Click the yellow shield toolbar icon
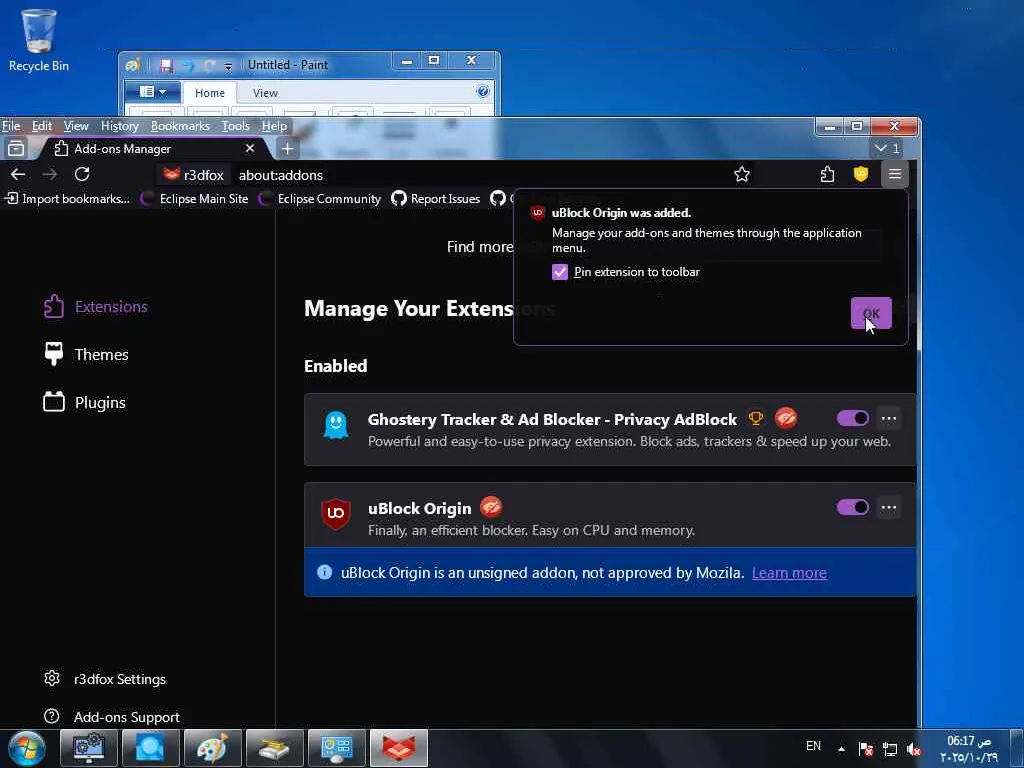The height and width of the screenshot is (768, 1024). tap(861, 174)
